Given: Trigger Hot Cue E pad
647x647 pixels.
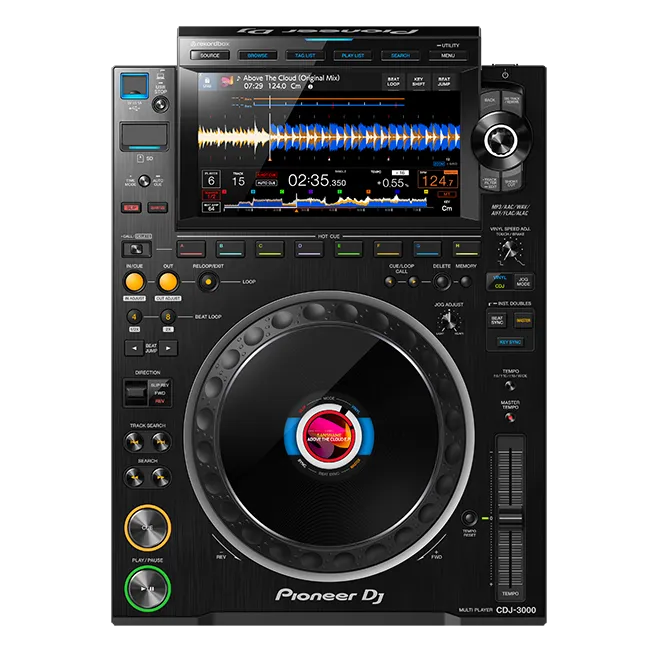Looking at the screenshot, I should click(349, 249).
